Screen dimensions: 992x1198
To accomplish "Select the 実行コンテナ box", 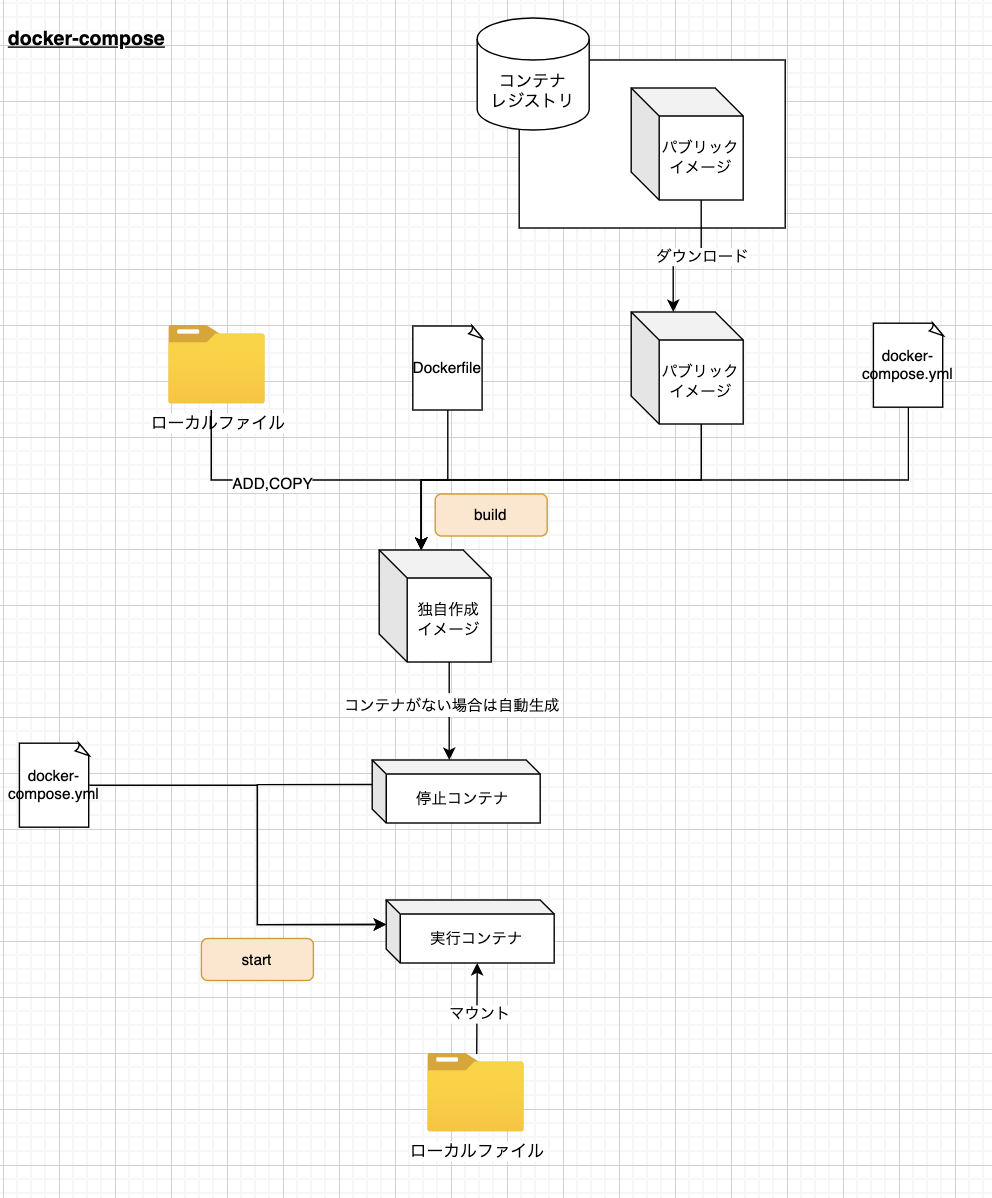I will (x=470, y=931).
